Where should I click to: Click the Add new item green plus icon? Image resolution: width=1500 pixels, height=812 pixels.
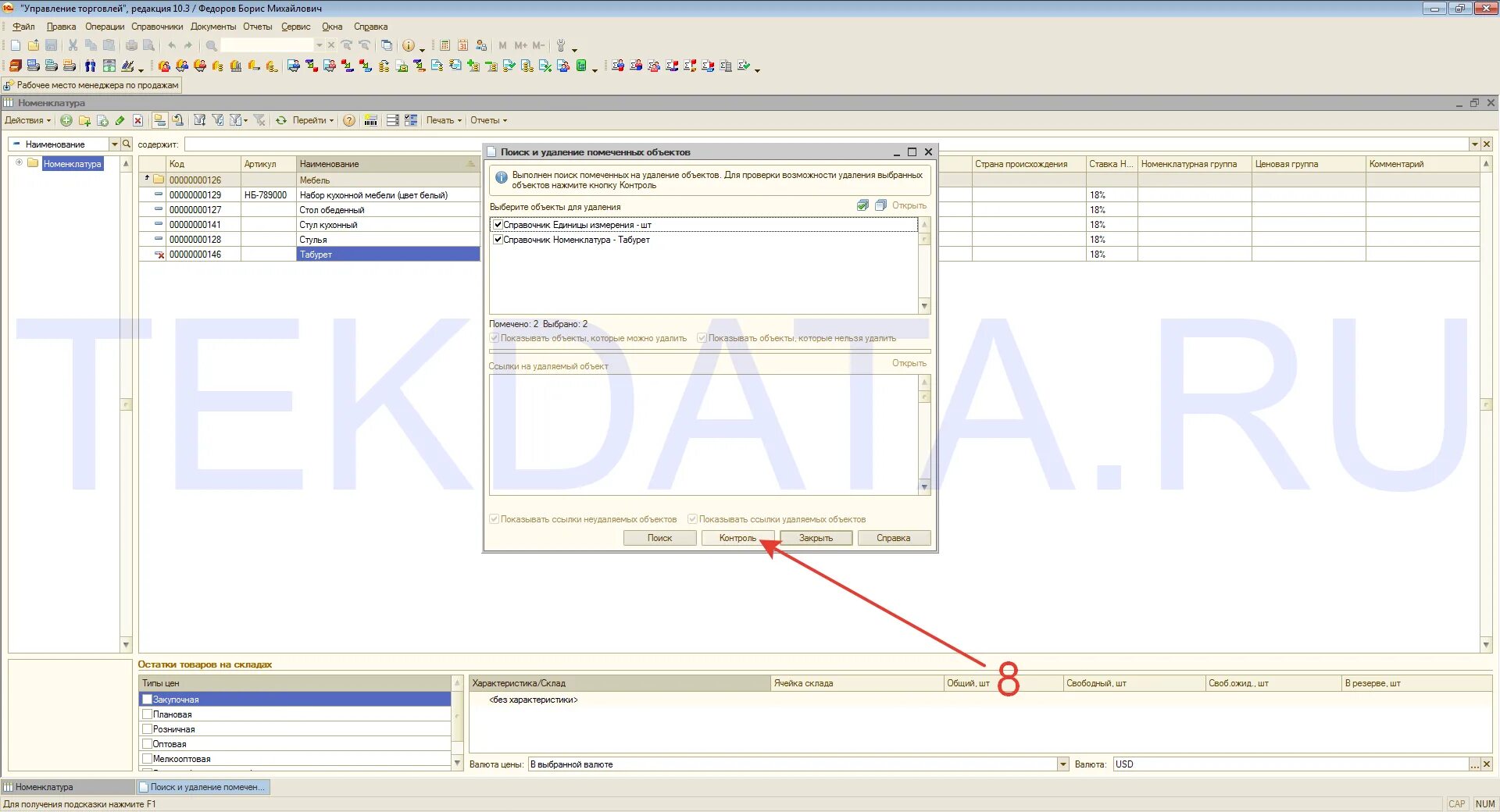(66, 120)
